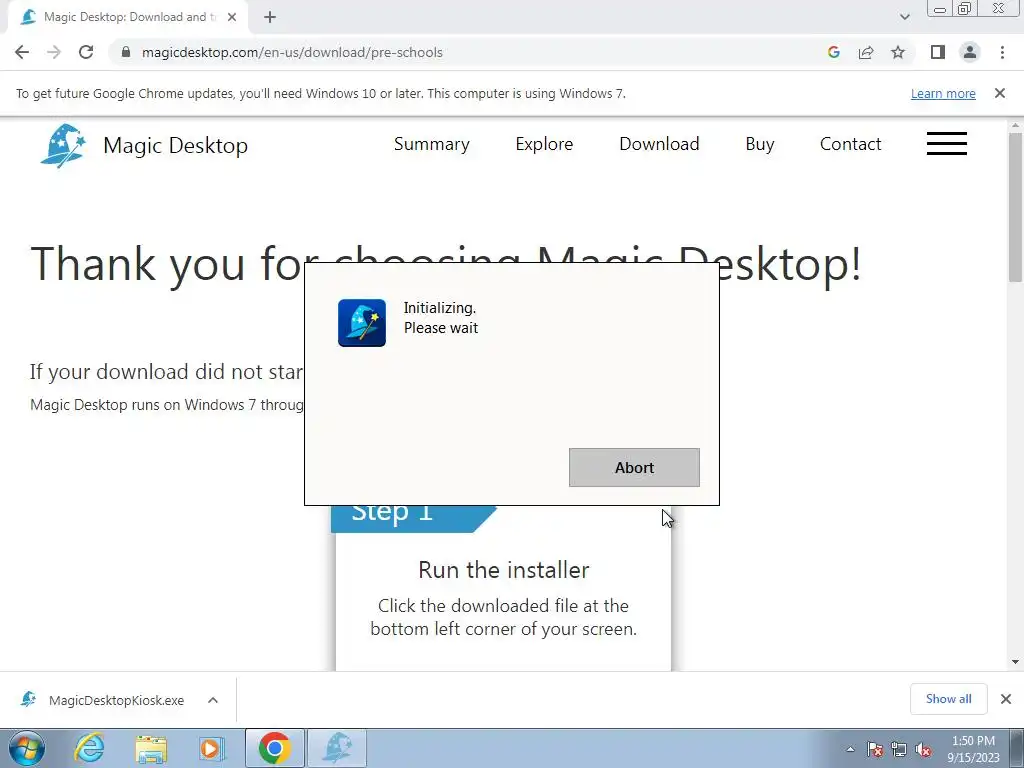The height and width of the screenshot is (768, 1024).
Task: Click the Magic Desktop wizard hat installer icon
Action: [x=362, y=323]
